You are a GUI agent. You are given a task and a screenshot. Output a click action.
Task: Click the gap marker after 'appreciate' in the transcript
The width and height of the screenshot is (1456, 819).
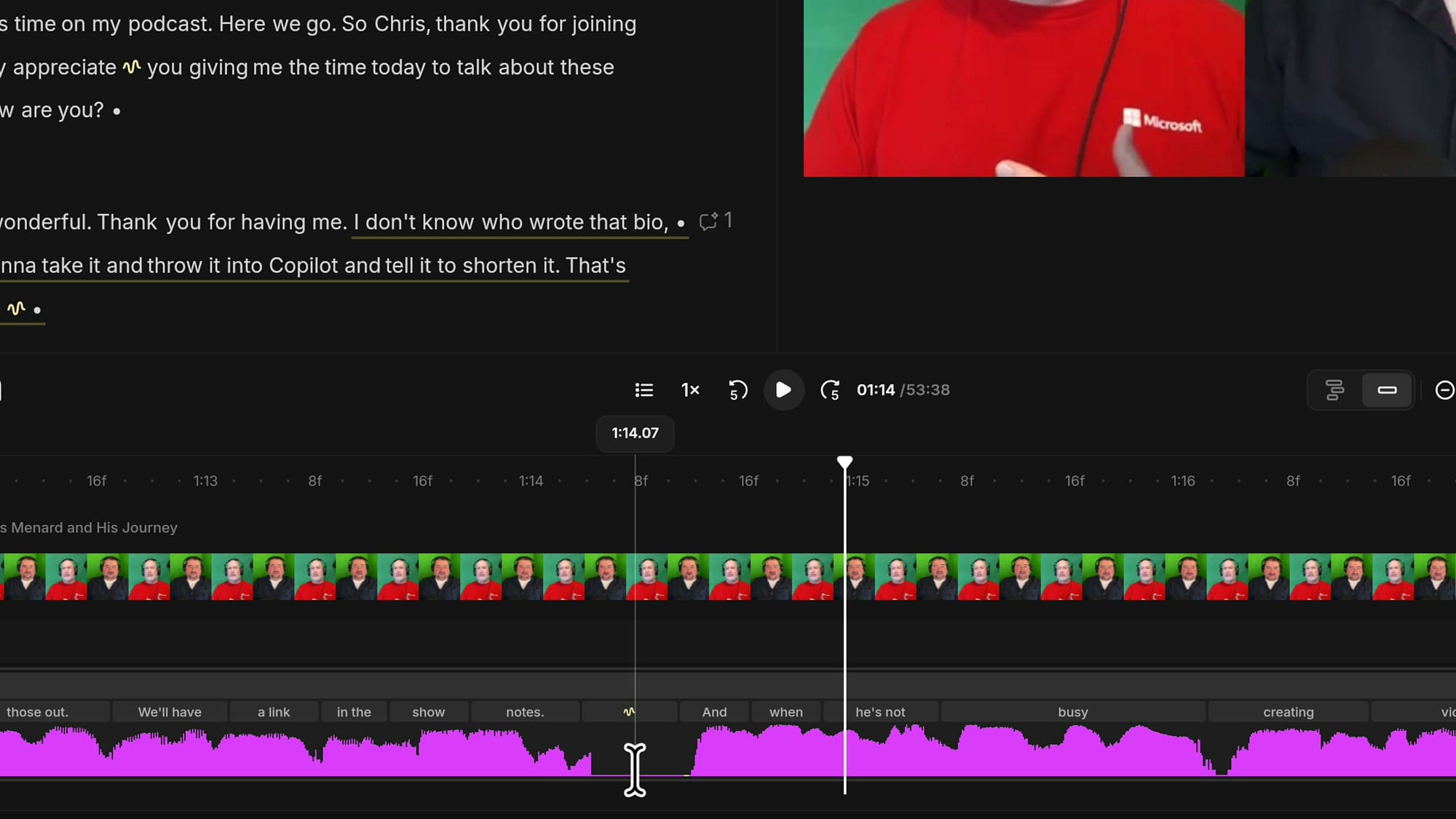[132, 67]
